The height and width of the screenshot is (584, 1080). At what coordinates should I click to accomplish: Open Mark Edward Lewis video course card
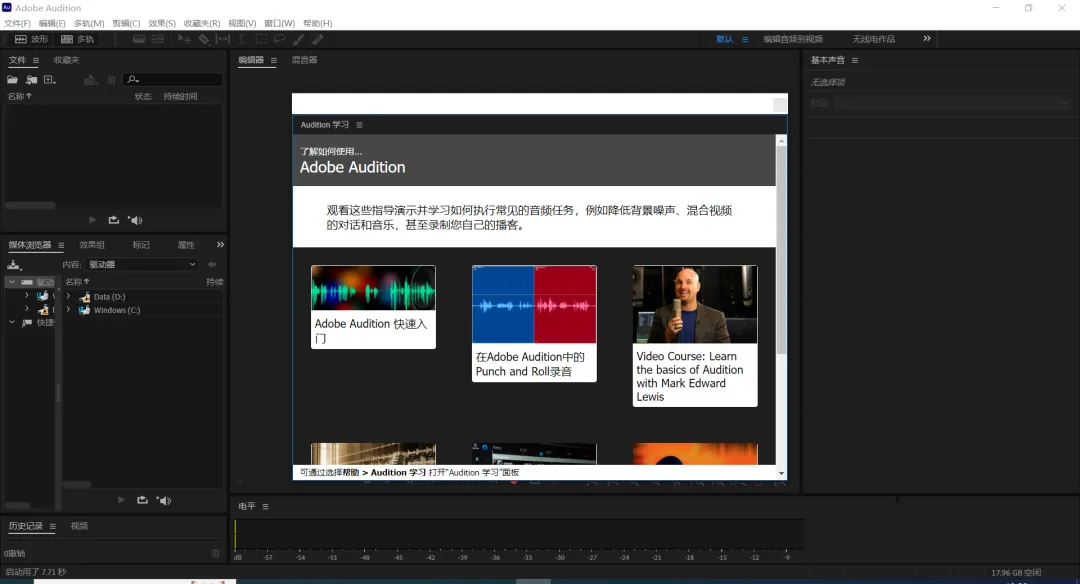pyautogui.click(x=695, y=336)
